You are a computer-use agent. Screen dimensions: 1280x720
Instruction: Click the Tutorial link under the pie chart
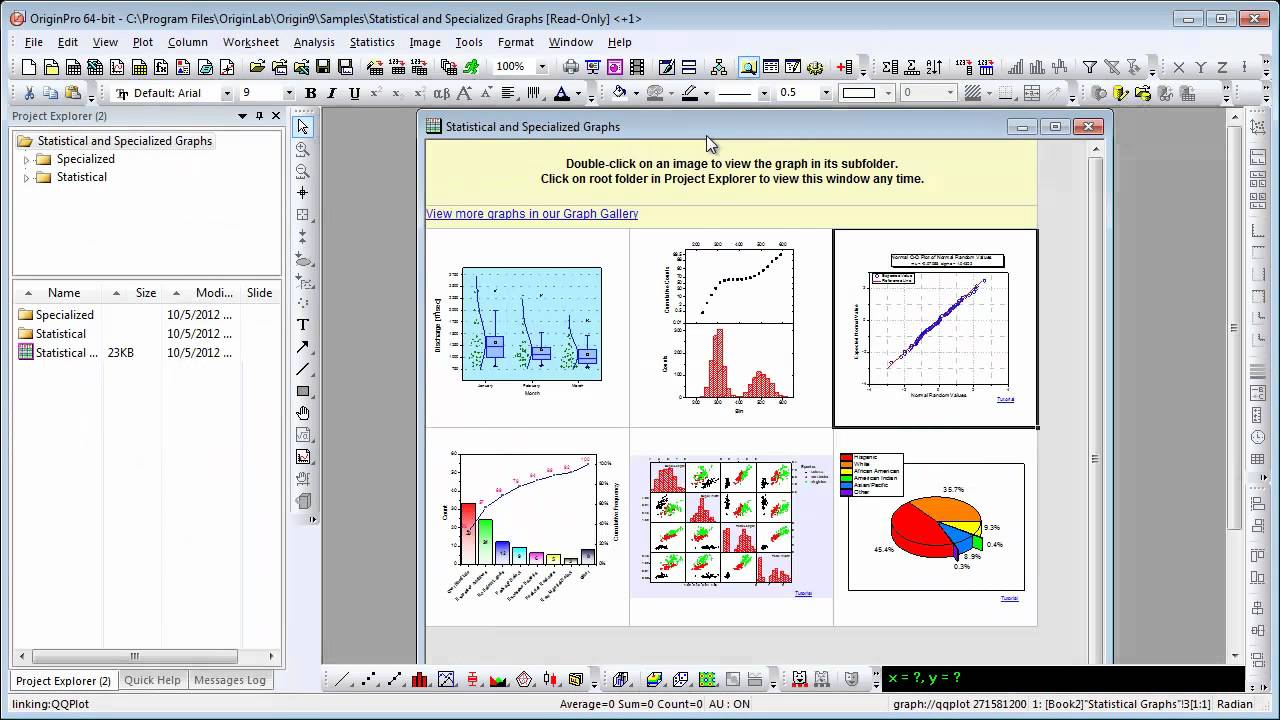tap(1009, 598)
